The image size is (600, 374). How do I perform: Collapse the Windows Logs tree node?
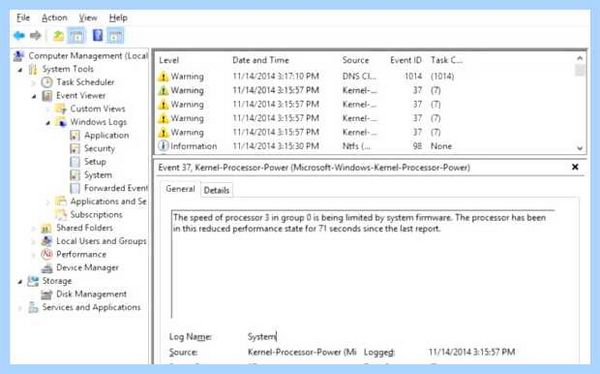click(x=48, y=123)
